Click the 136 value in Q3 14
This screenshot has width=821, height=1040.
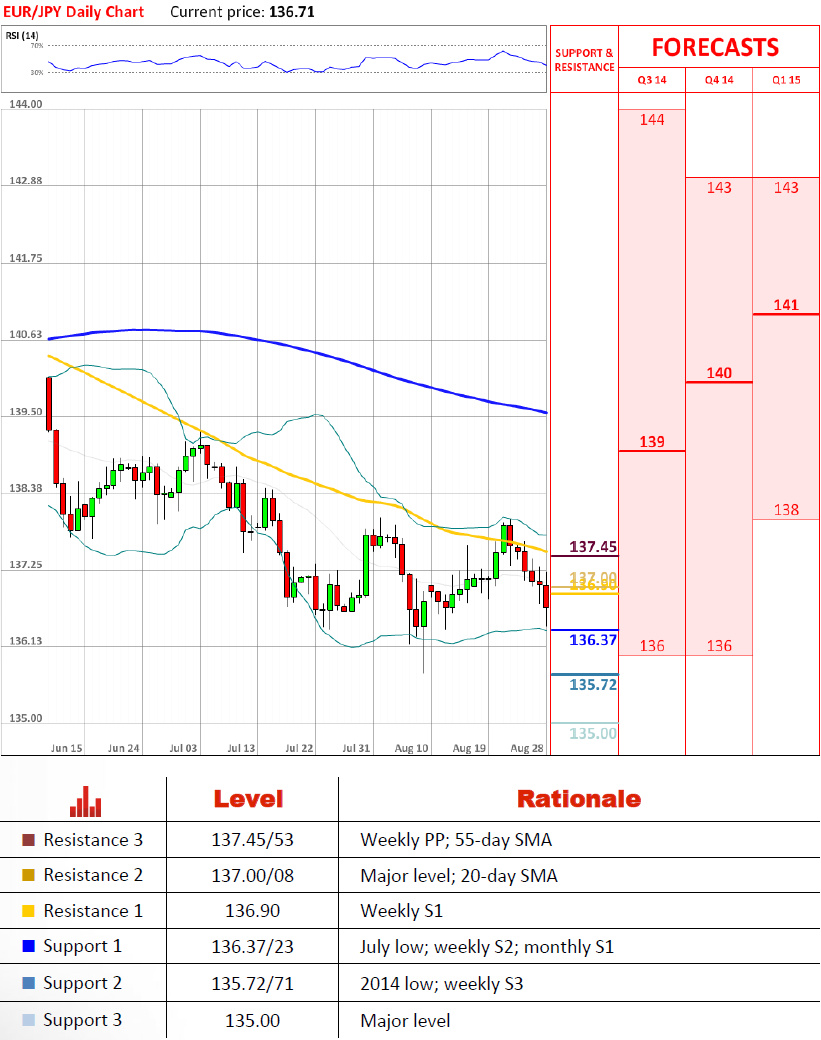tap(652, 646)
